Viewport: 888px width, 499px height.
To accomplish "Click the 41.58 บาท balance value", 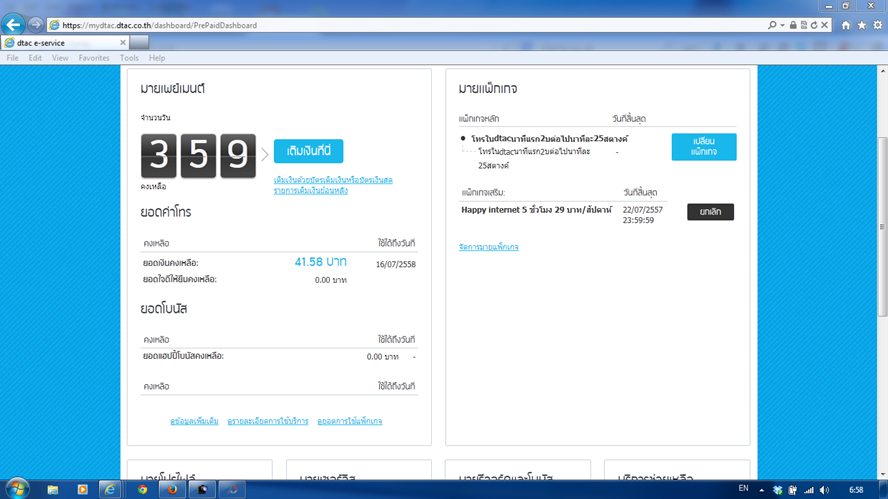I will [321, 262].
